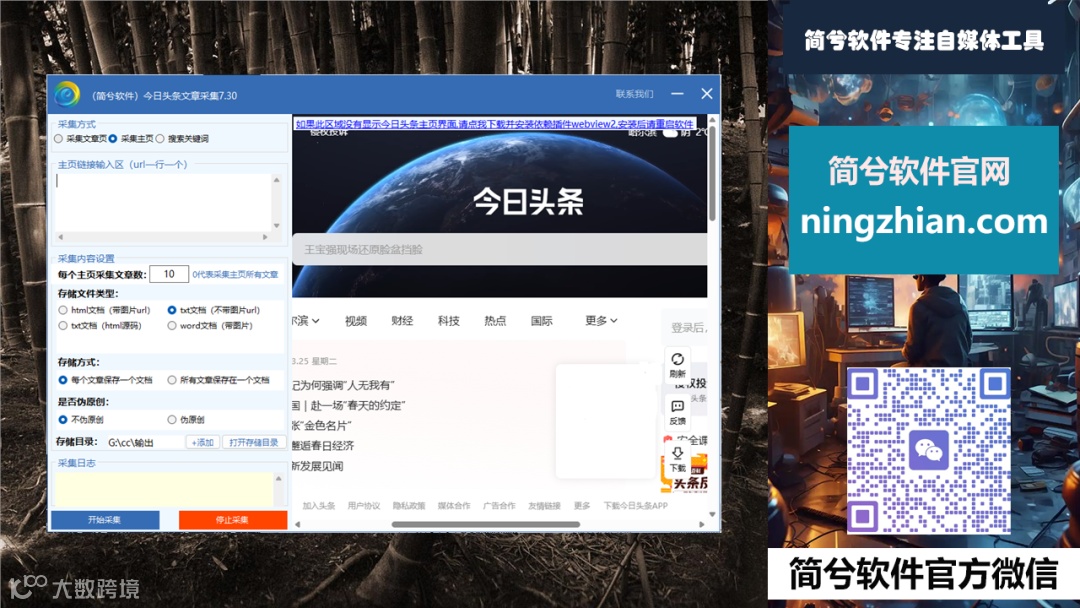Image resolution: width=1080 pixels, height=608 pixels.
Task: Click the browser pane's scroll-right arrow
Action: coord(701,524)
